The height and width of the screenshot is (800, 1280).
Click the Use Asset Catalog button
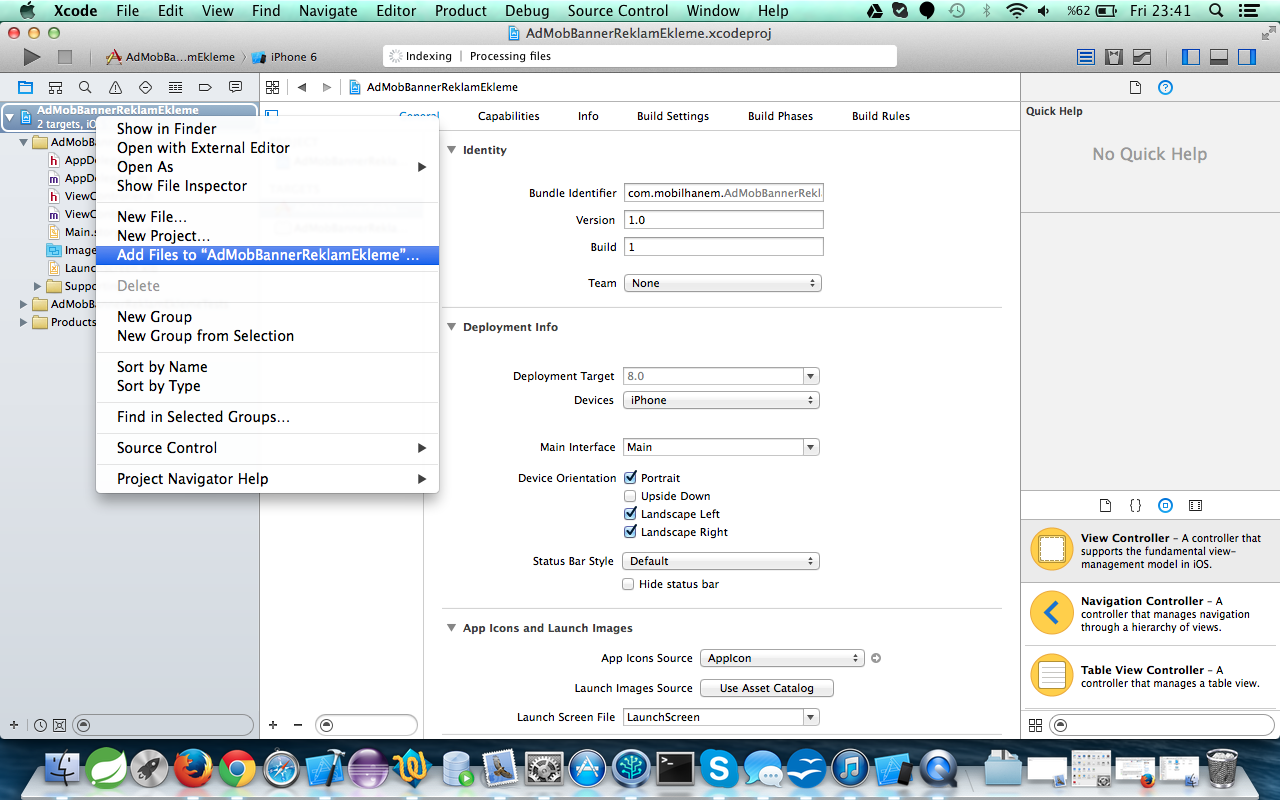(767, 688)
